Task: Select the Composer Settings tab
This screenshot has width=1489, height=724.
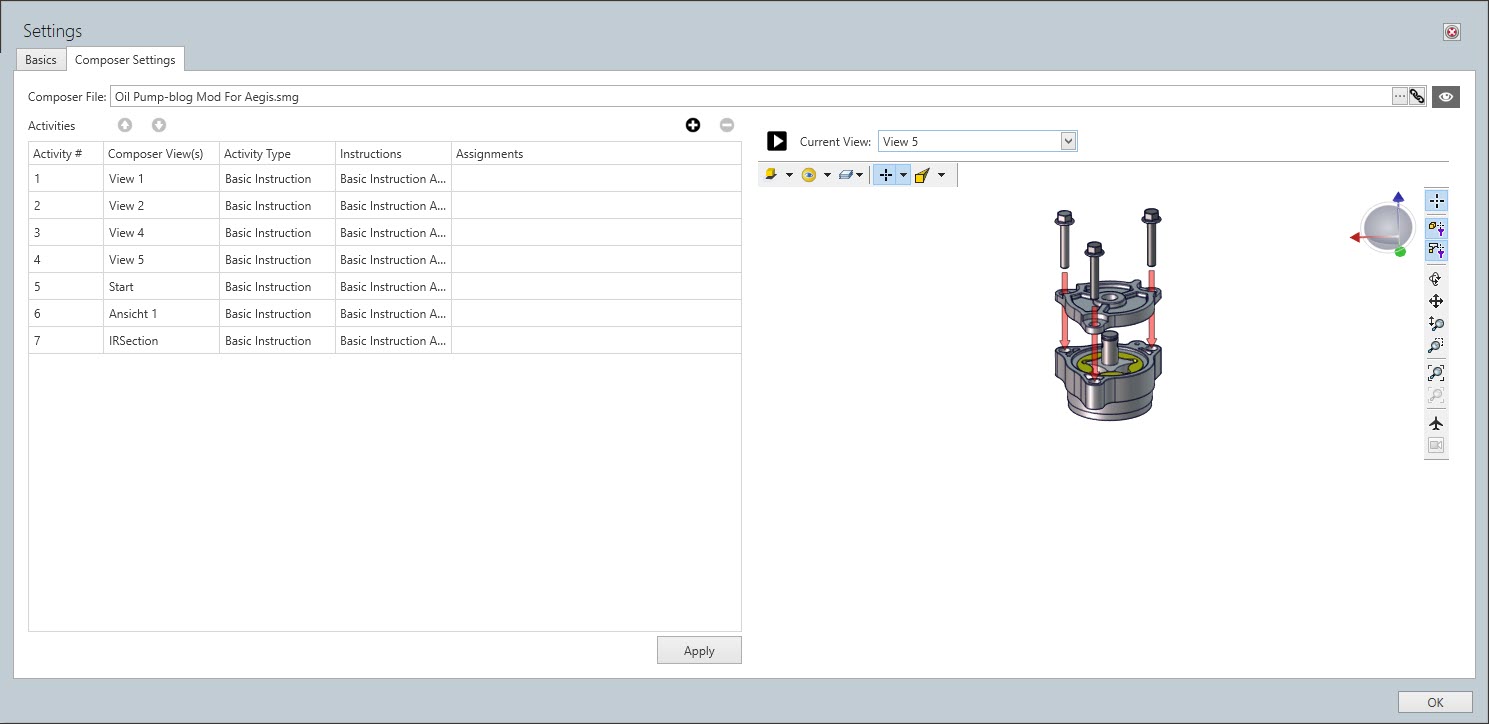Action: 125,60
